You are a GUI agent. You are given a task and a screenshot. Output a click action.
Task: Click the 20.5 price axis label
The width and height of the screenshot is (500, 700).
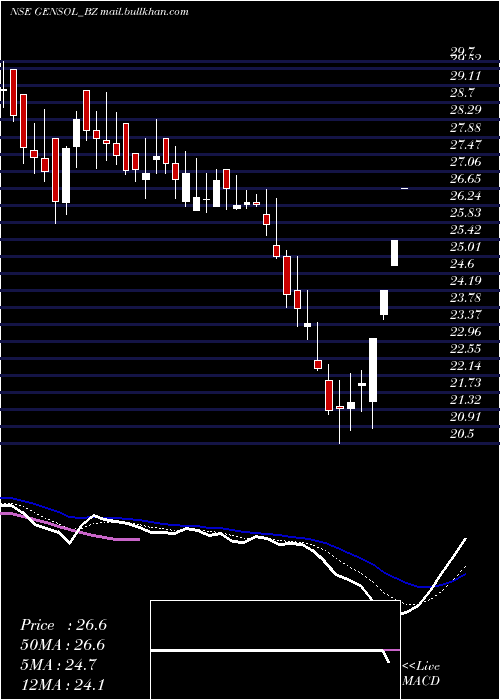click(x=463, y=434)
